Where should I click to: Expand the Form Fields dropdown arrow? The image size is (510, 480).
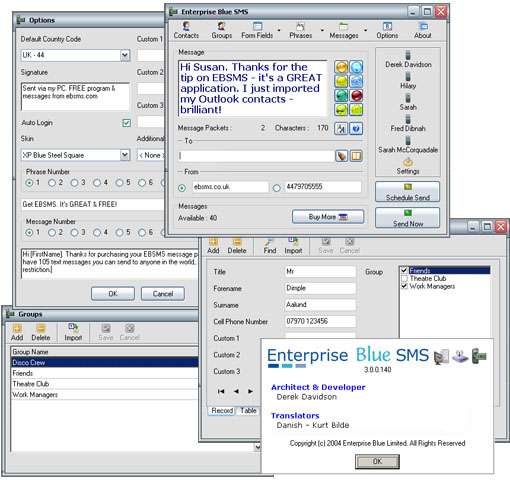pos(279,30)
